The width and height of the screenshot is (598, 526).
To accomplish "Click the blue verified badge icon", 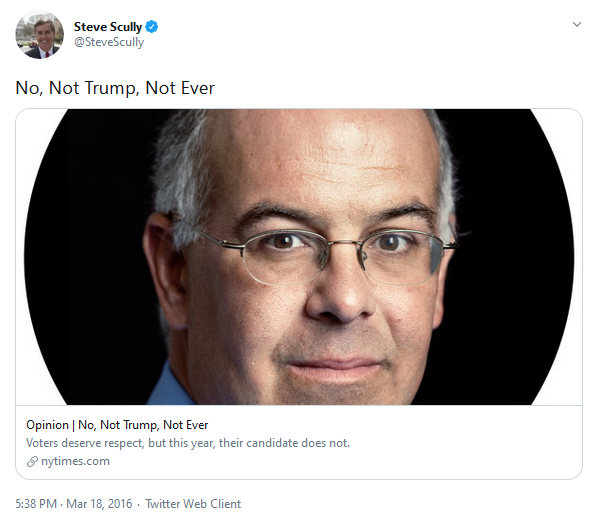I will coord(152,27).
